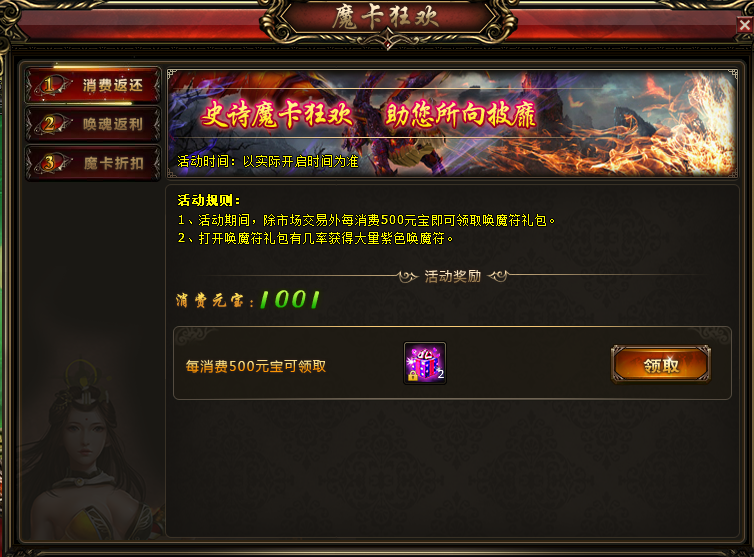Open the 消费返还 tab
This screenshot has height=557, width=754.
pyautogui.click(x=93, y=85)
